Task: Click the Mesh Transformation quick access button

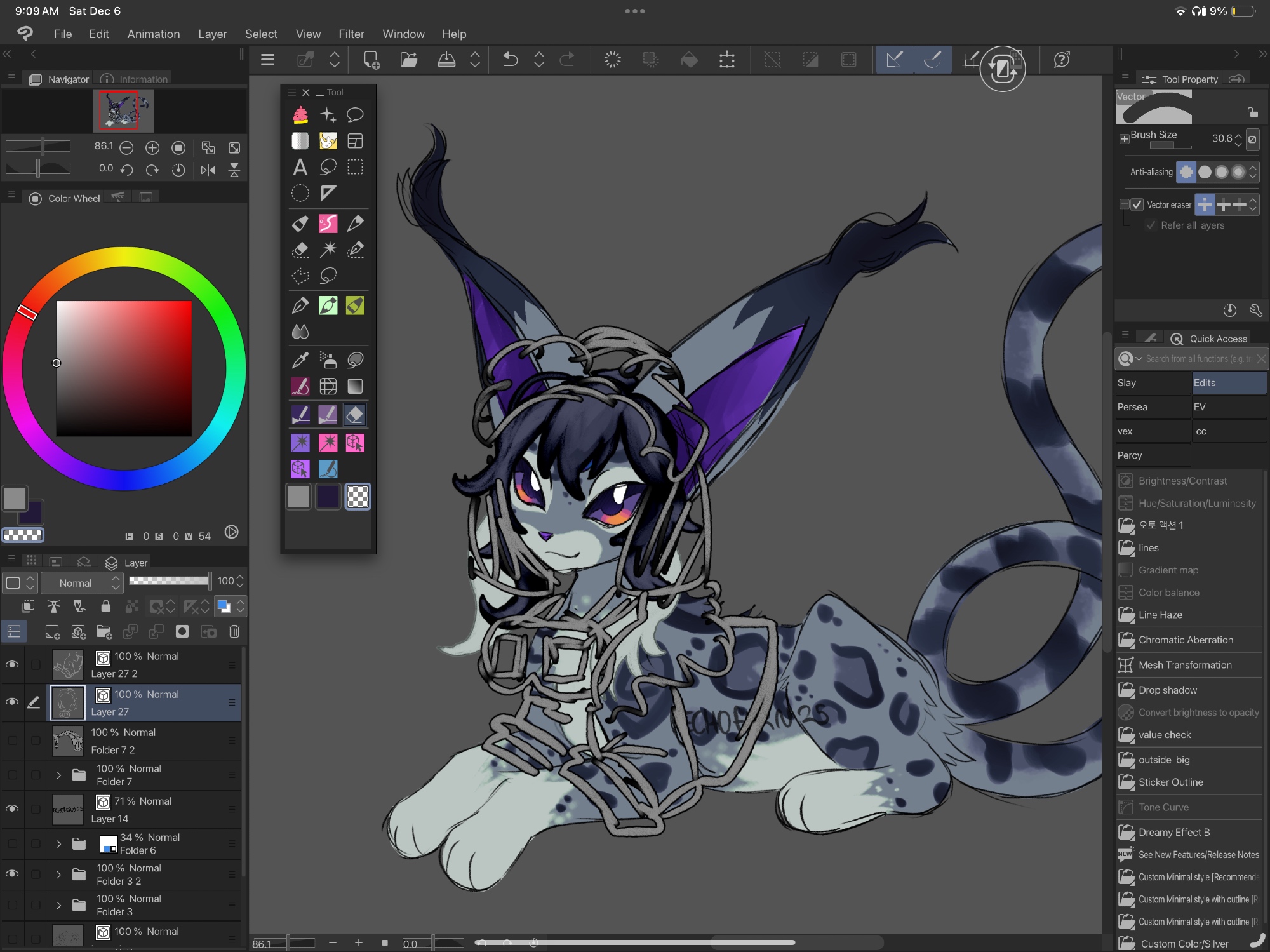Action: (1184, 665)
